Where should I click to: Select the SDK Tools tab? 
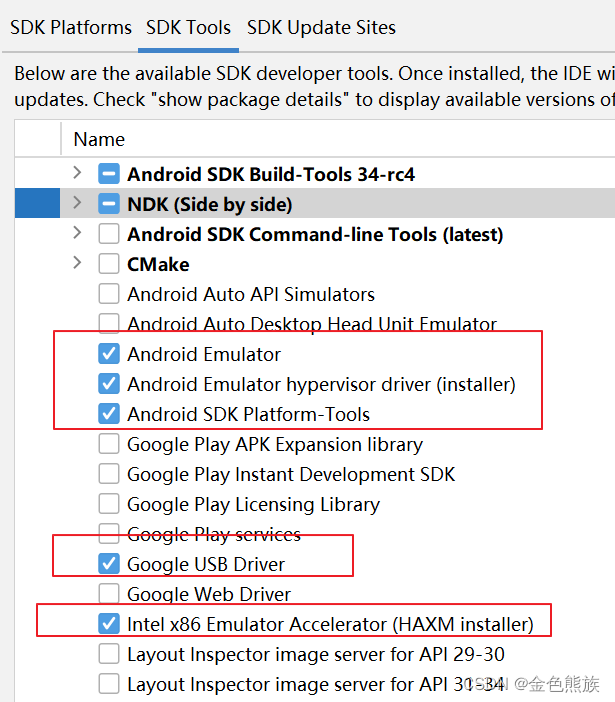pos(188,28)
